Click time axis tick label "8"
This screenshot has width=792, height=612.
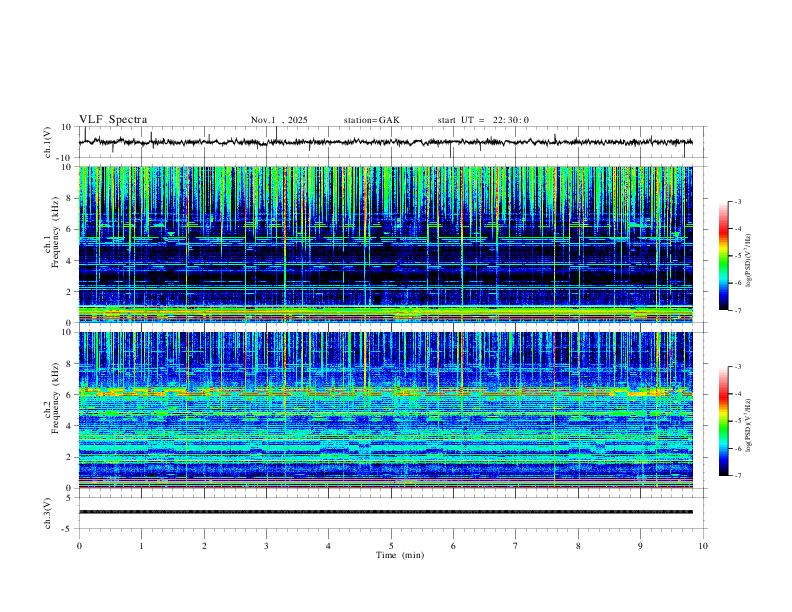tap(578, 546)
